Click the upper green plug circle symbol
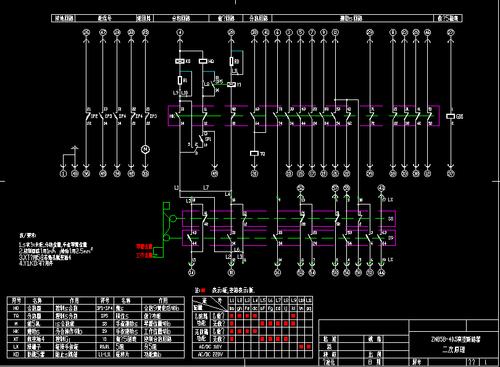This screenshot has width=500, height=367. tap(173, 219)
